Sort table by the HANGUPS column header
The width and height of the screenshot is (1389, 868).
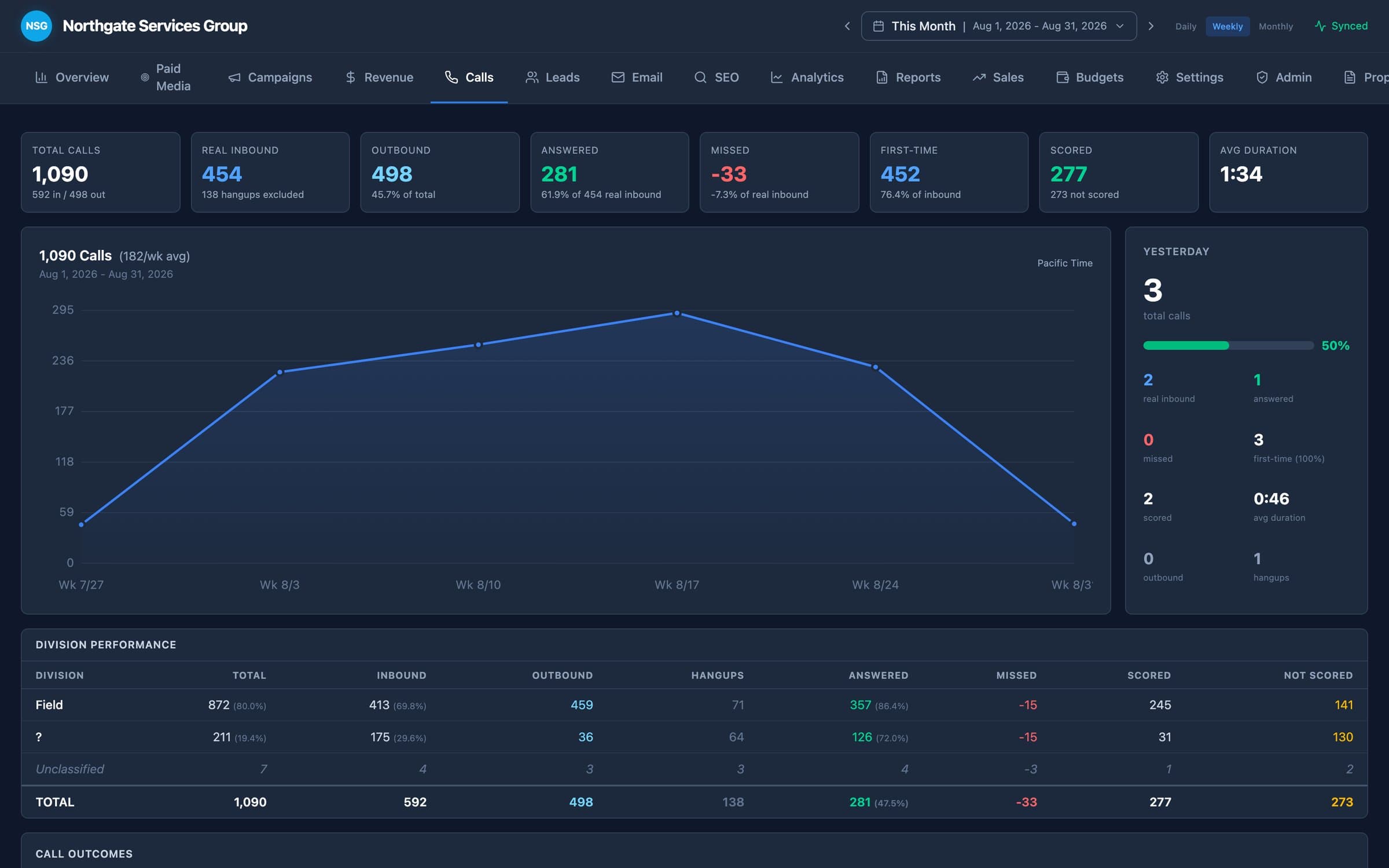(717, 675)
